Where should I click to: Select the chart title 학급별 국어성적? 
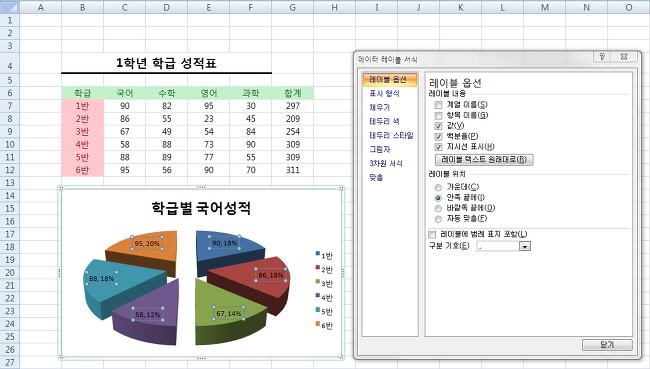(201, 208)
